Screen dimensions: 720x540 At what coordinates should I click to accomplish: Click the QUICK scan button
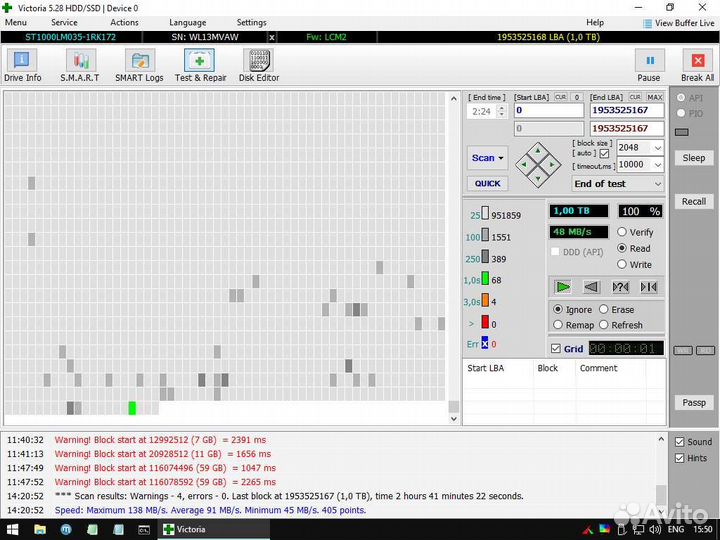[x=487, y=184]
